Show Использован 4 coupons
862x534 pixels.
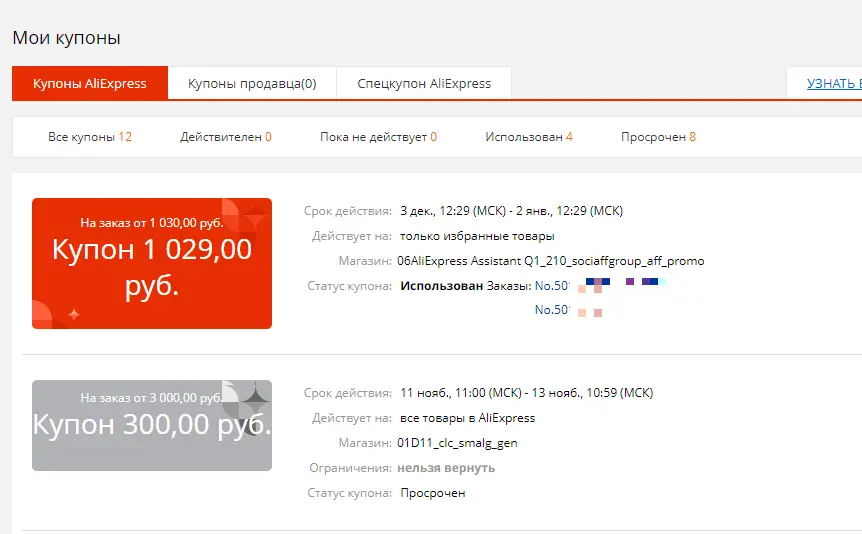tap(529, 137)
